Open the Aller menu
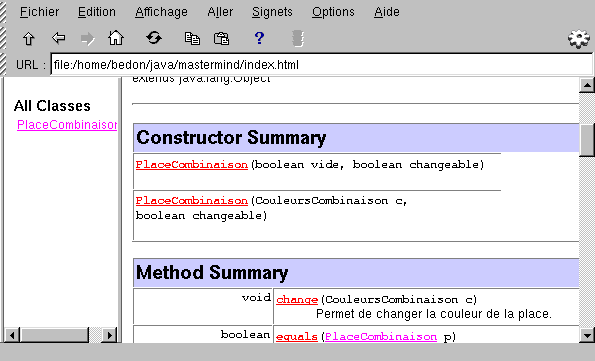This screenshot has width=595, height=361. (x=220, y=12)
